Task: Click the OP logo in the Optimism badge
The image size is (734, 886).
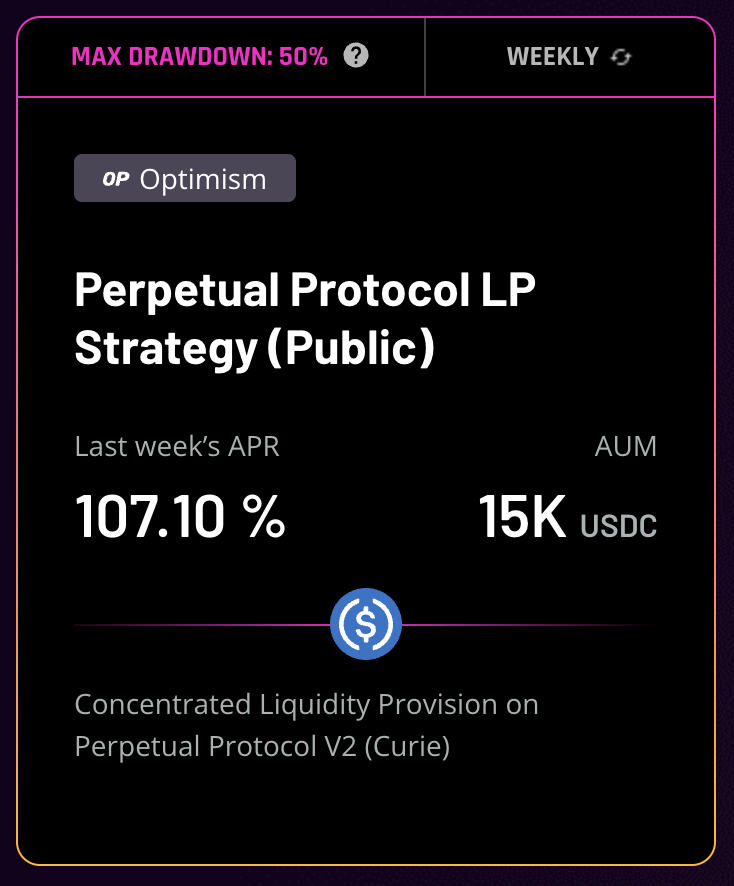Action: click(116, 179)
